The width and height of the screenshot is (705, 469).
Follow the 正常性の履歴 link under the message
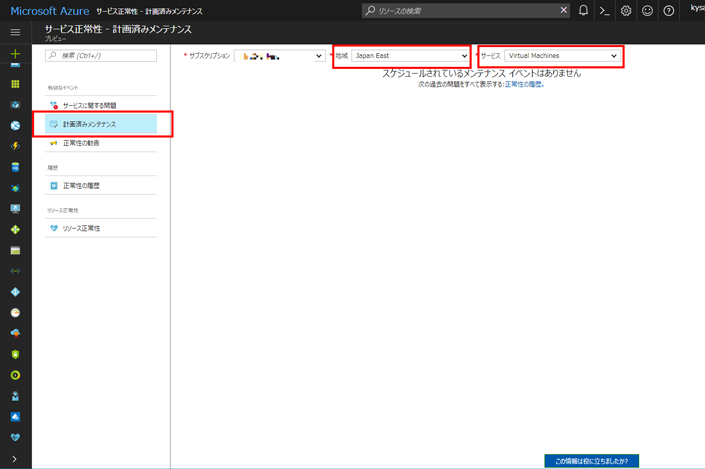pyautogui.click(x=524, y=84)
